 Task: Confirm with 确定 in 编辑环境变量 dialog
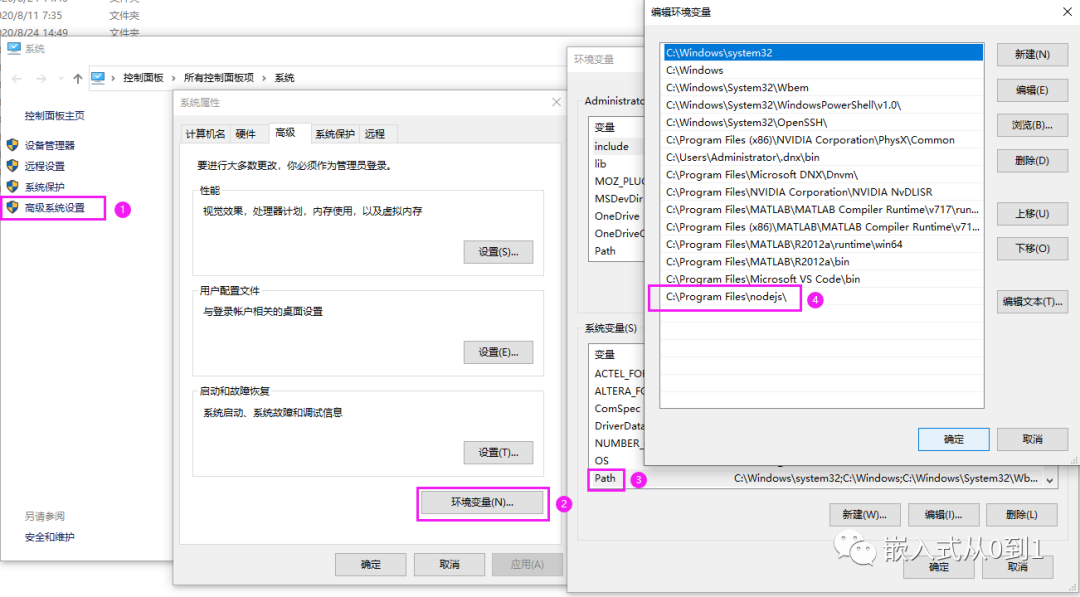[x=954, y=439]
